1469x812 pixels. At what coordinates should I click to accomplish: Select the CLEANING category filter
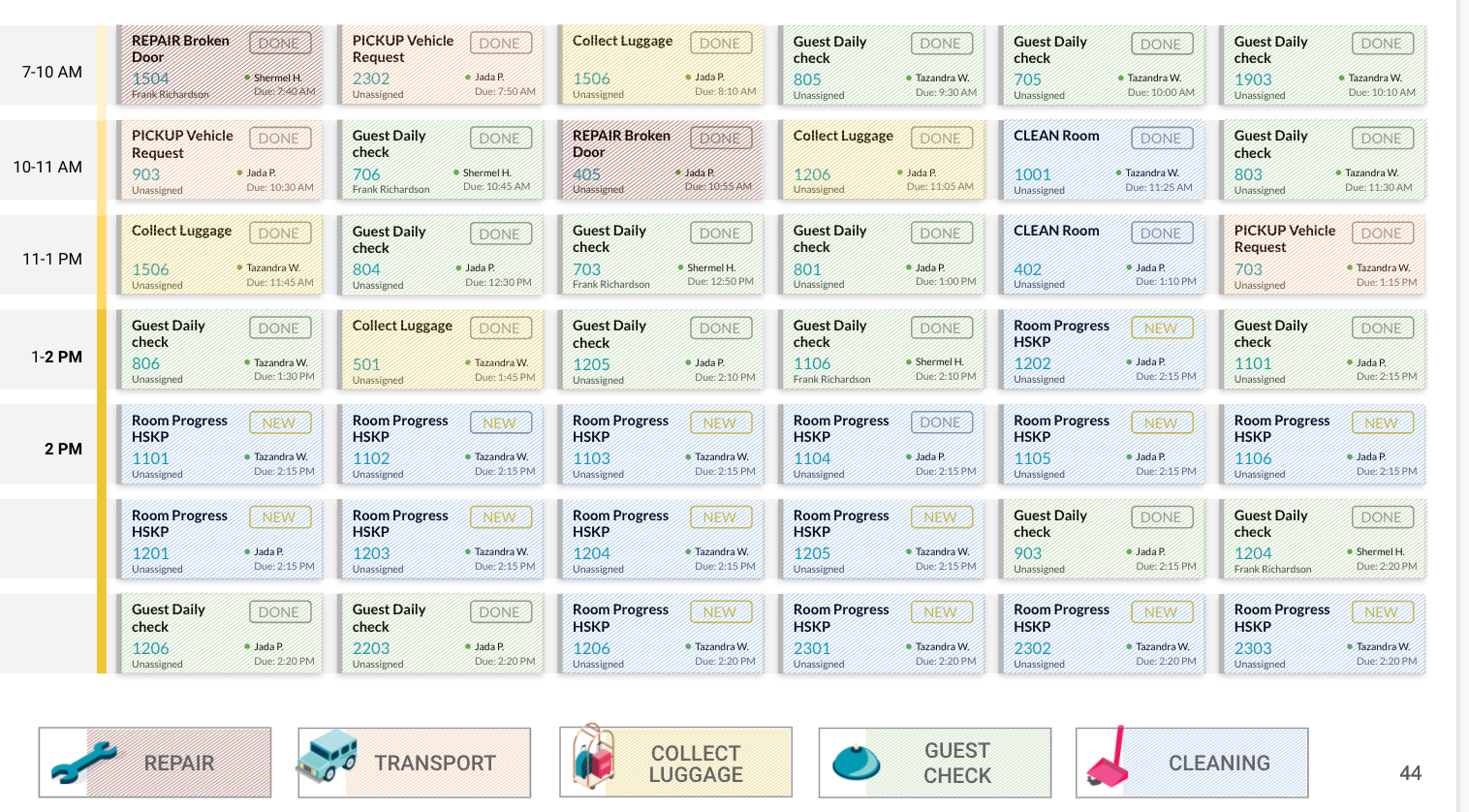(1218, 764)
